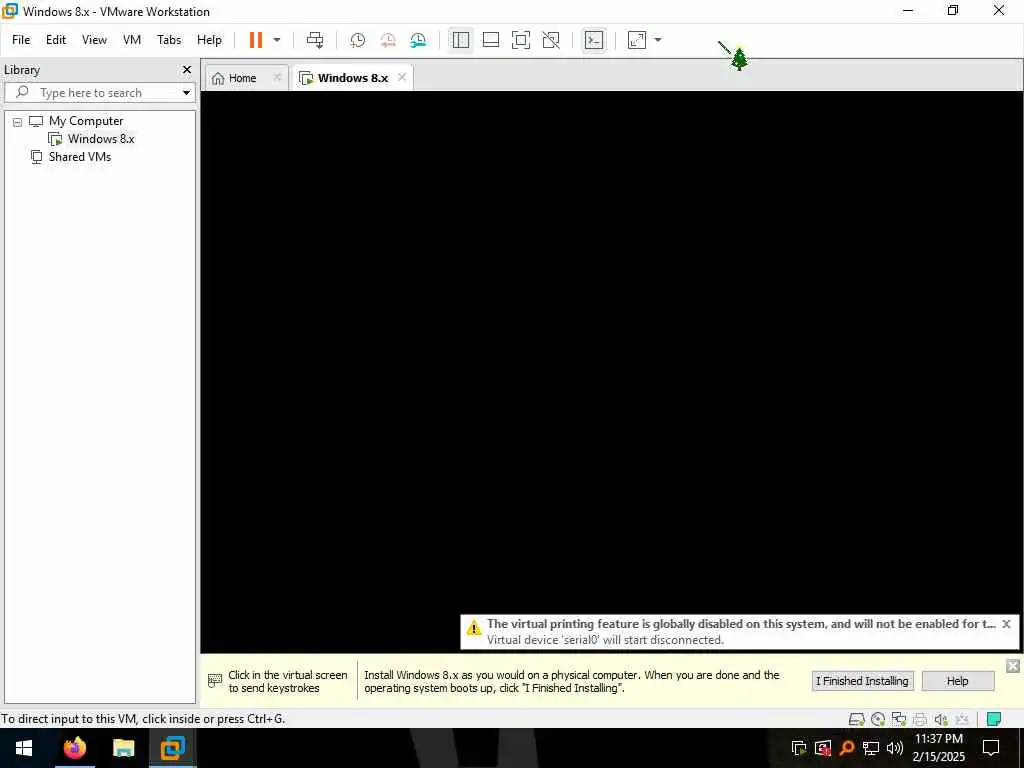The image size is (1024, 768).
Task: Select Windows 8.x in library tree
Action: (x=101, y=138)
